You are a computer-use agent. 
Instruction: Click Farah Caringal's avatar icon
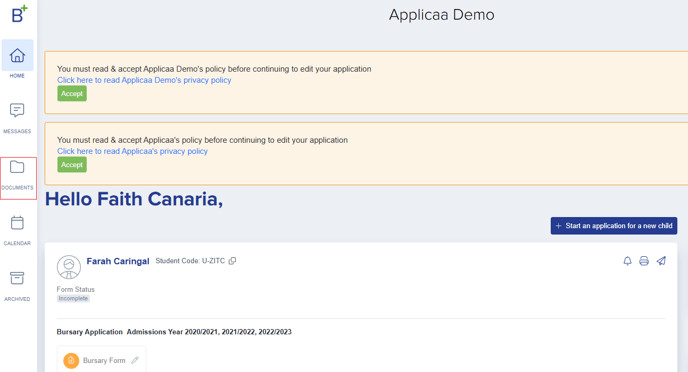(x=69, y=267)
